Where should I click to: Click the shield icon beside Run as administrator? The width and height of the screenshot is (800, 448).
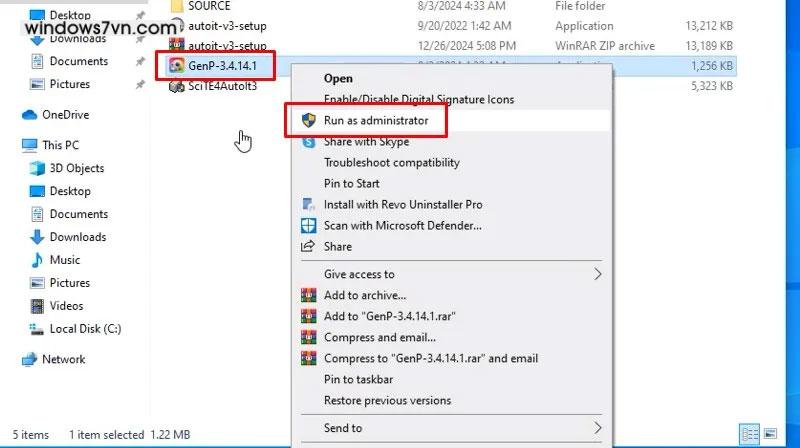coord(308,120)
